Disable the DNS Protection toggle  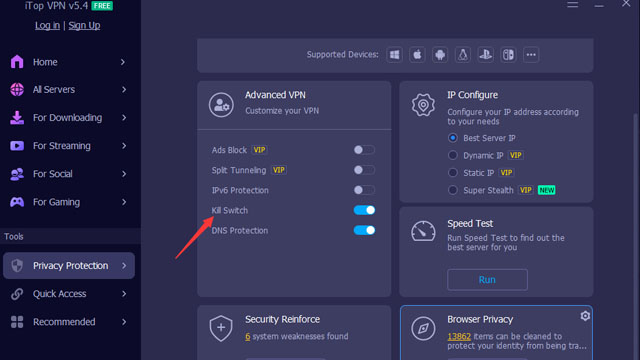coord(364,230)
